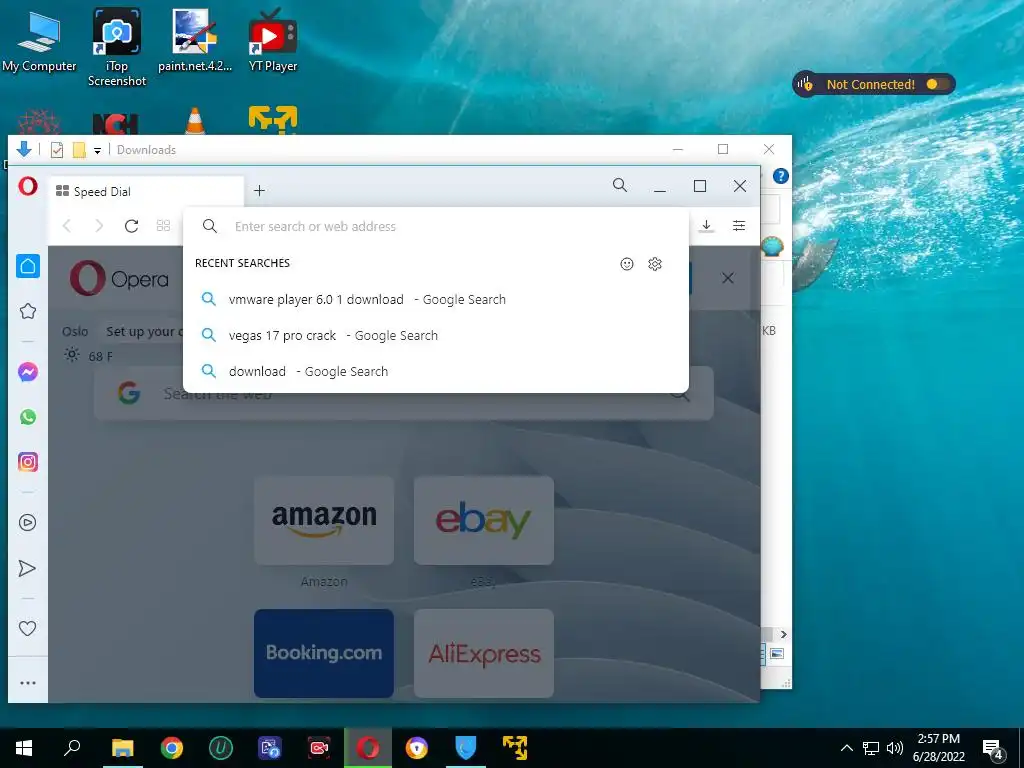Open the Player icon in sidebar
This screenshot has width=1024, height=768.
[x=27, y=522]
